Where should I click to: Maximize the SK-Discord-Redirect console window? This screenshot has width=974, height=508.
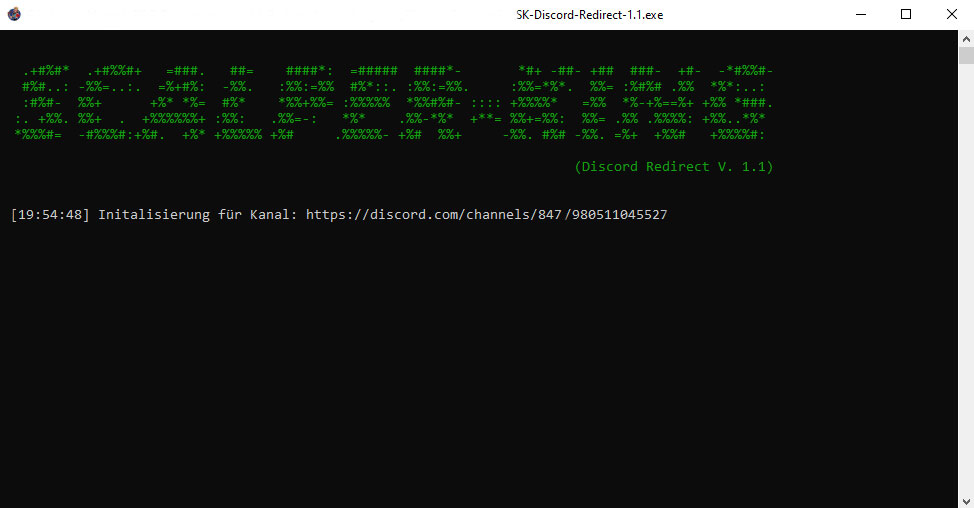906,14
